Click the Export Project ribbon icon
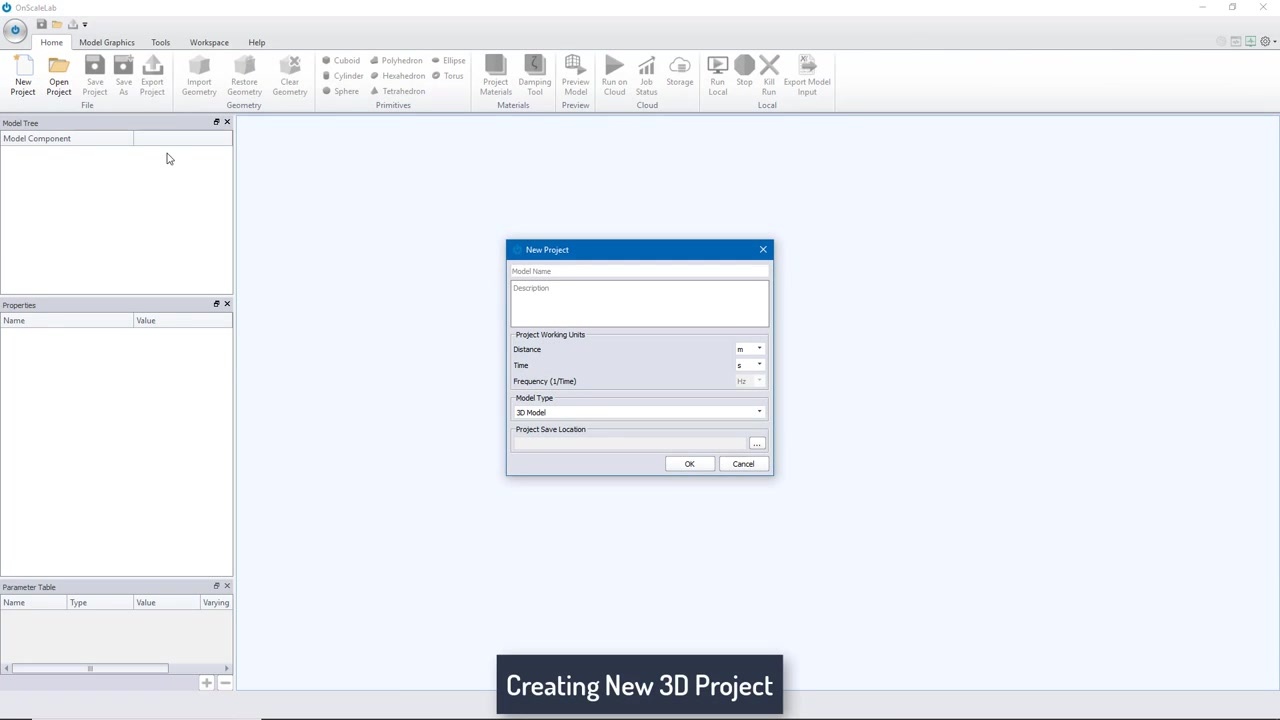Screen dimensions: 1280x720 tap(152, 76)
